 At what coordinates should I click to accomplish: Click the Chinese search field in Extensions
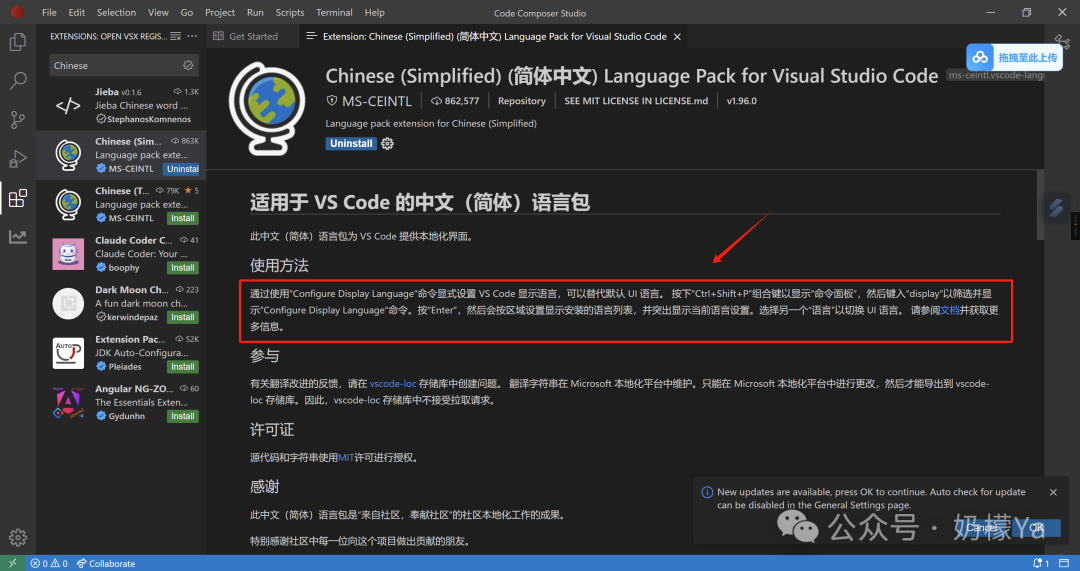[117, 65]
